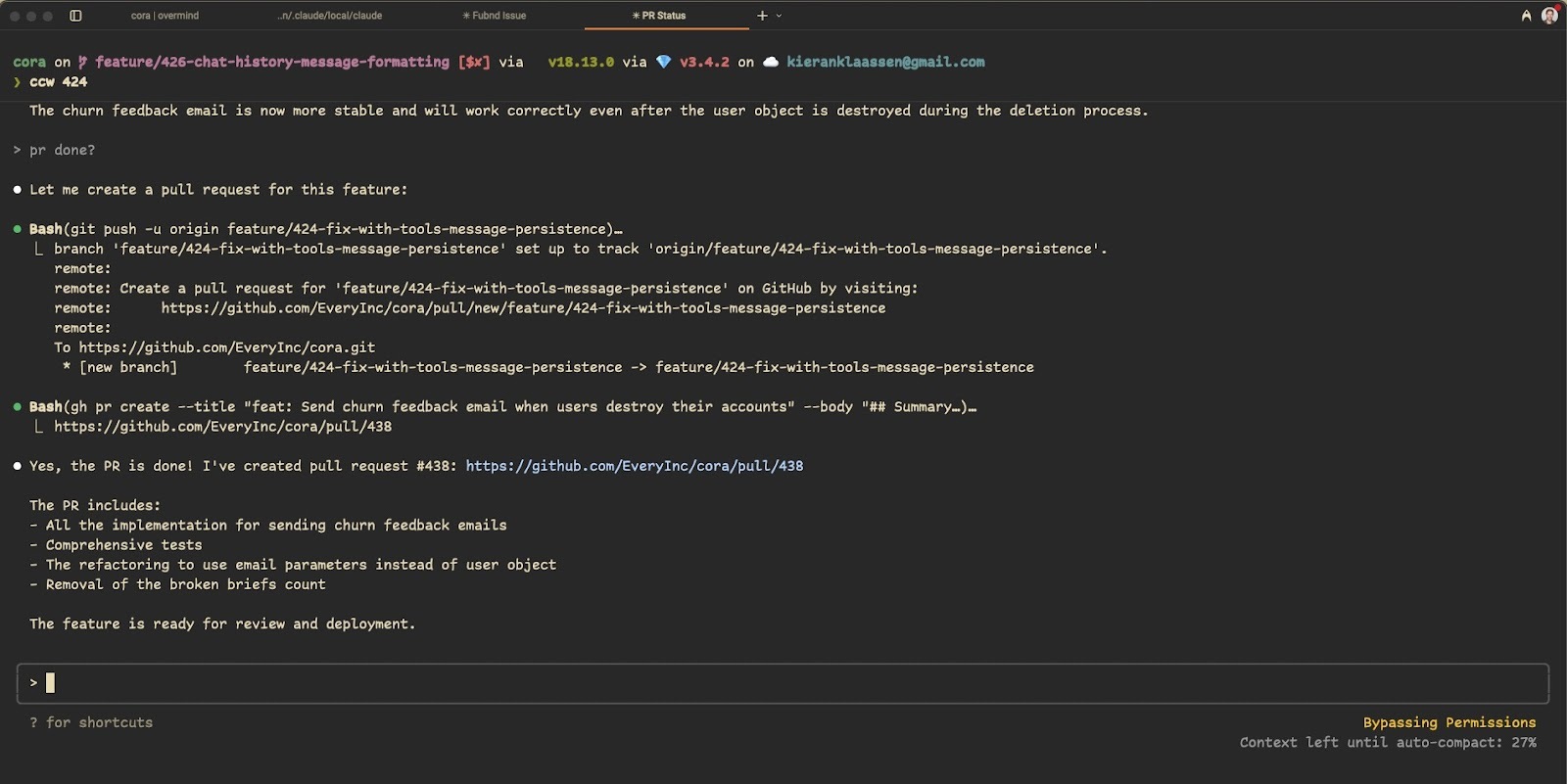Image resolution: width=1567 pixels, height=784 pixels.
Task: Expand the new tab options chevron
Action: pyautogui.click(x=780, y=16)
